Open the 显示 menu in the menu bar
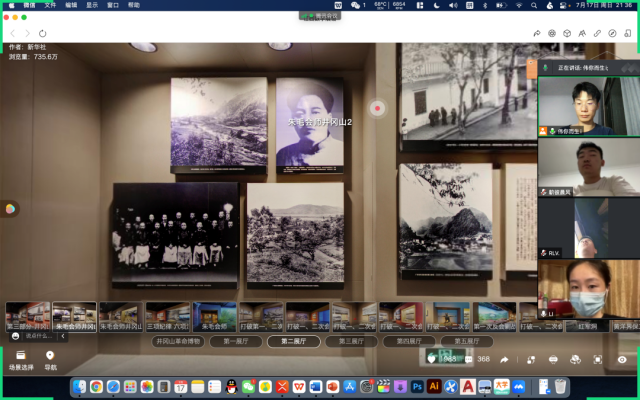This screenshot has height=400, width=640. coord(92,5)
